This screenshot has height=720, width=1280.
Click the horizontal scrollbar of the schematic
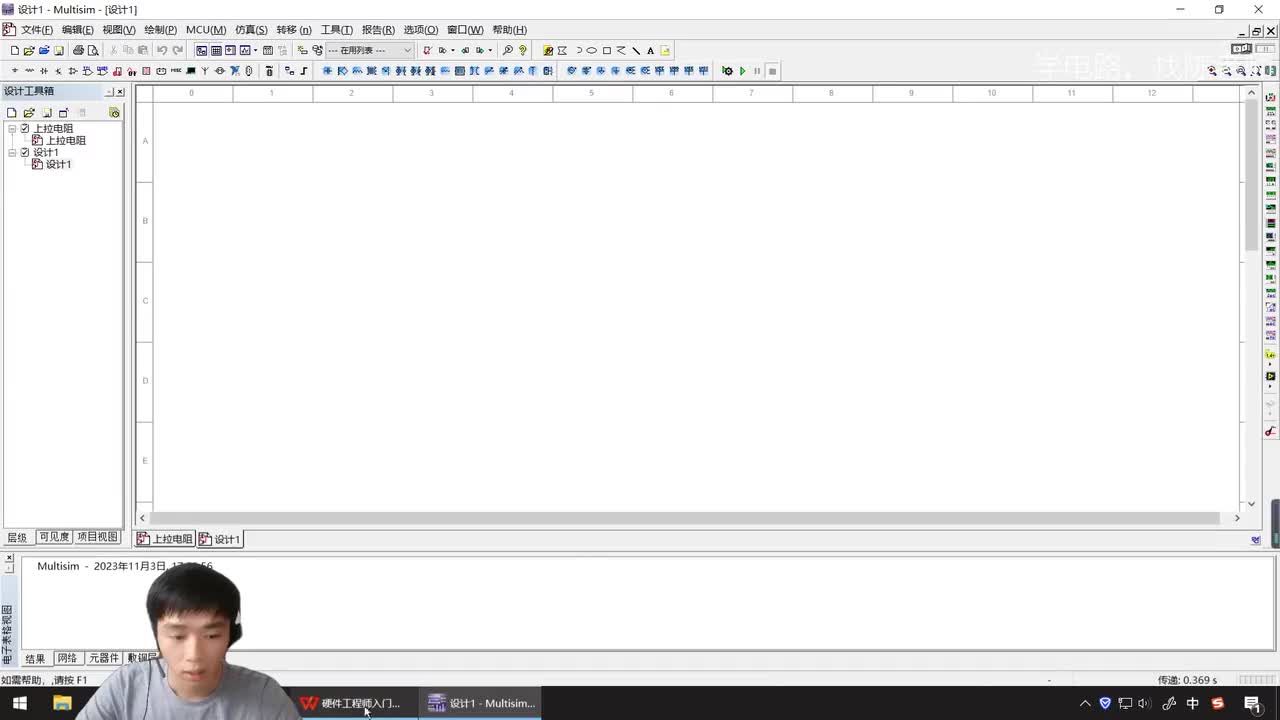(x=685, y=518)
